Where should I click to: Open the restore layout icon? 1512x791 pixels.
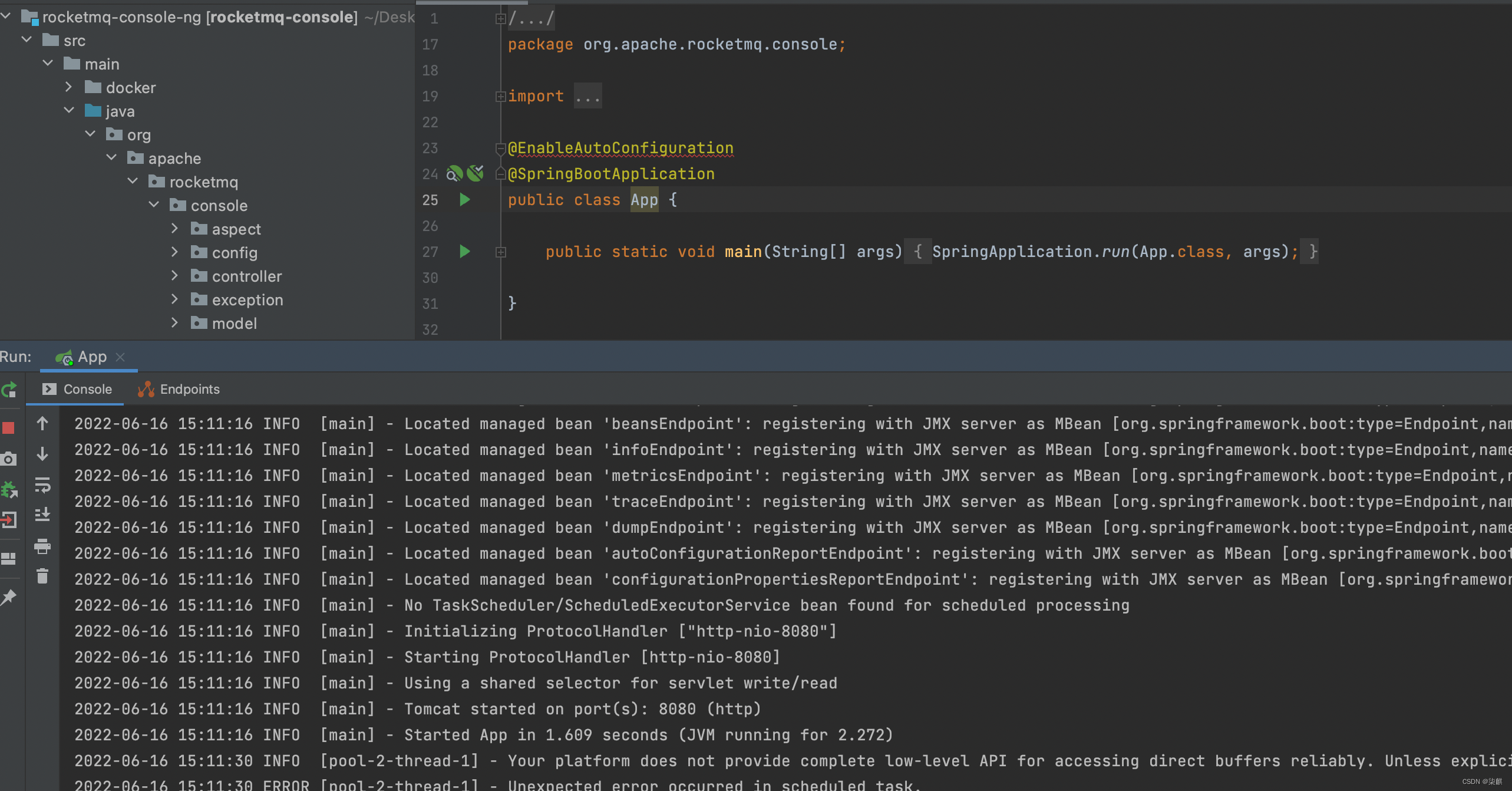8,558
